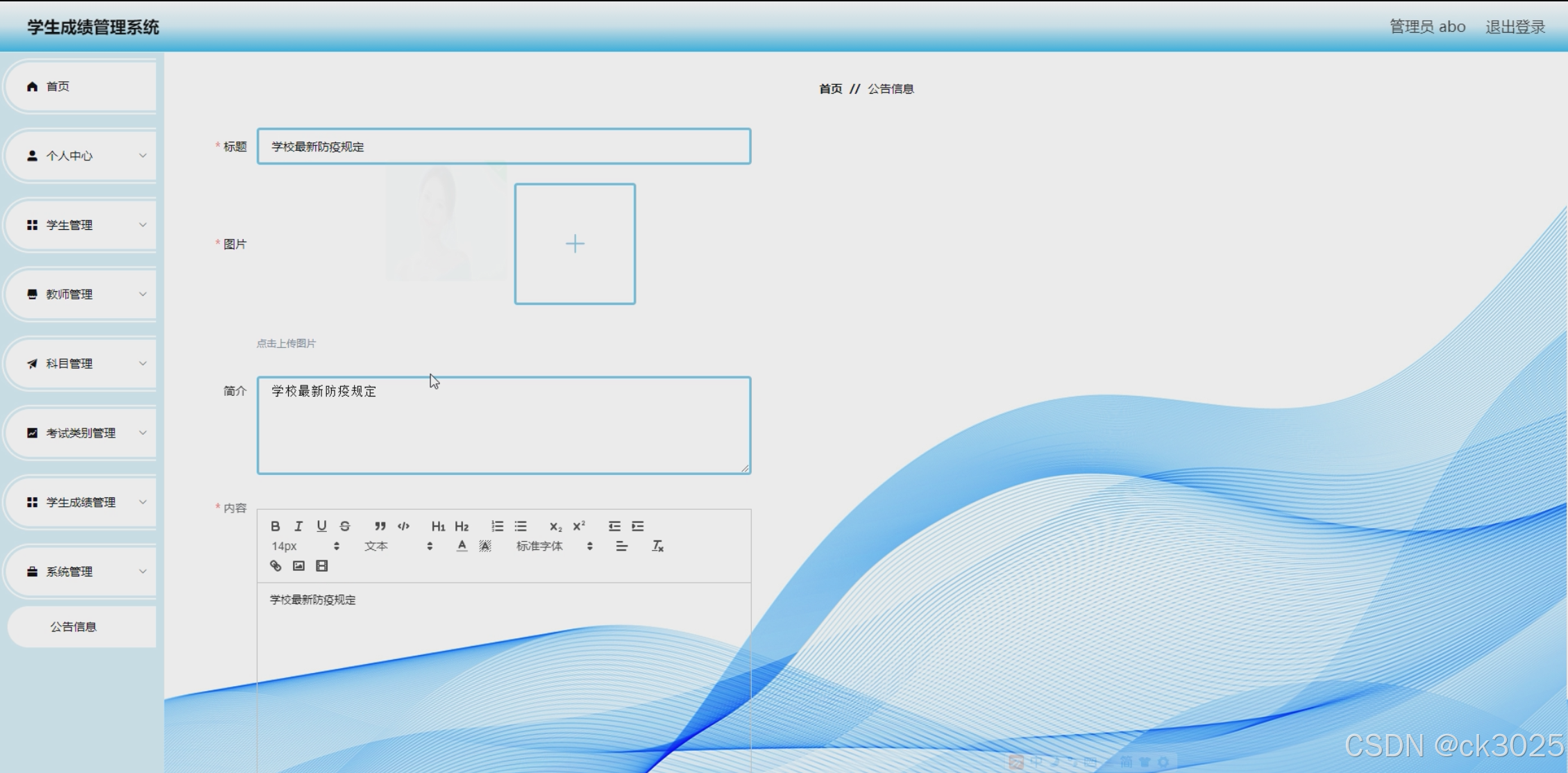Open the 标准字体 font family dropdown
The height and width of the screenshot is (773, 1568).
pyautogui.click(x=553, y=546)
